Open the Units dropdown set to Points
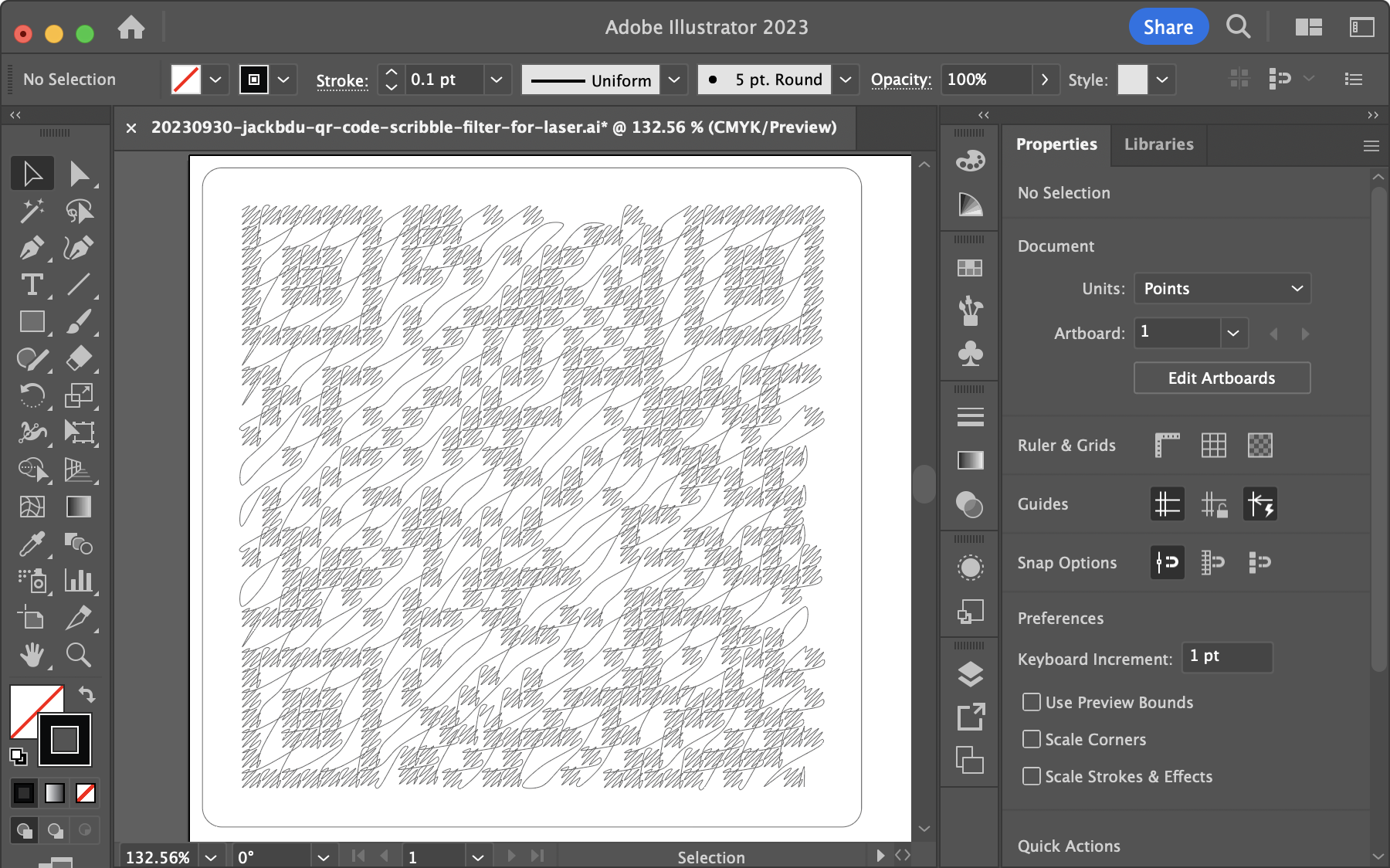This screenshot has width=1390, height=868. pos(1222,289)
